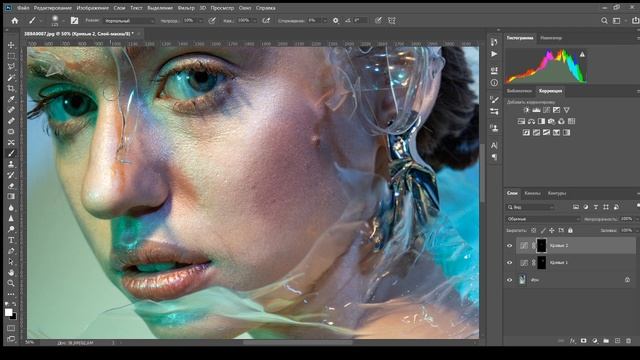Open the brush settings panel from options bar
The height and width of the screenshot is (360, 640).
[74, 20]
